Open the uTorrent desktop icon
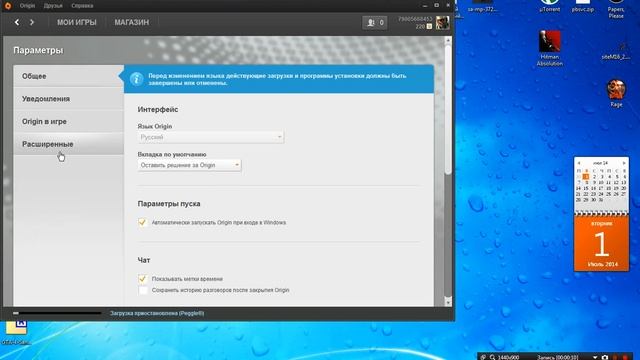The image size is (640, 360). pyautogui.click(x=549, y=6)
